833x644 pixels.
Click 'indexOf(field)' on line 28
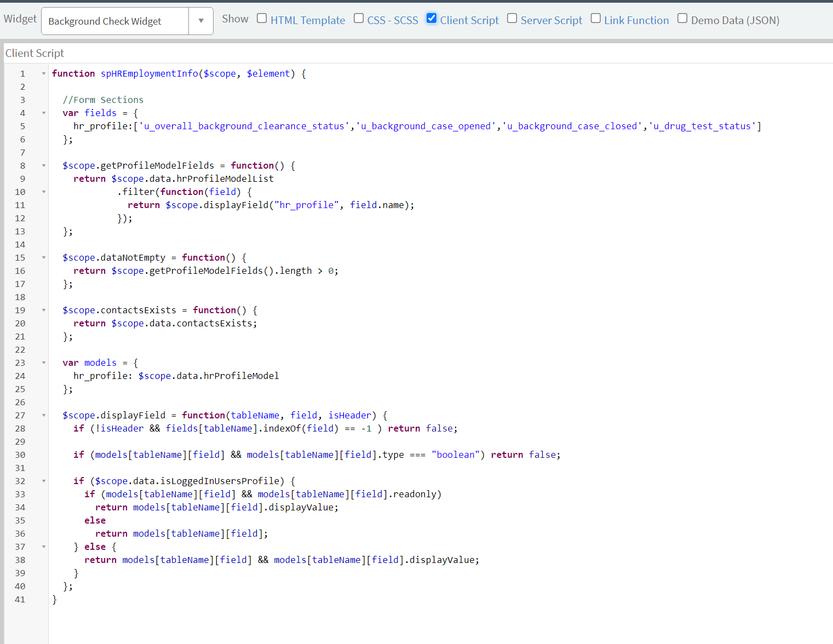(x=301, y=429)
